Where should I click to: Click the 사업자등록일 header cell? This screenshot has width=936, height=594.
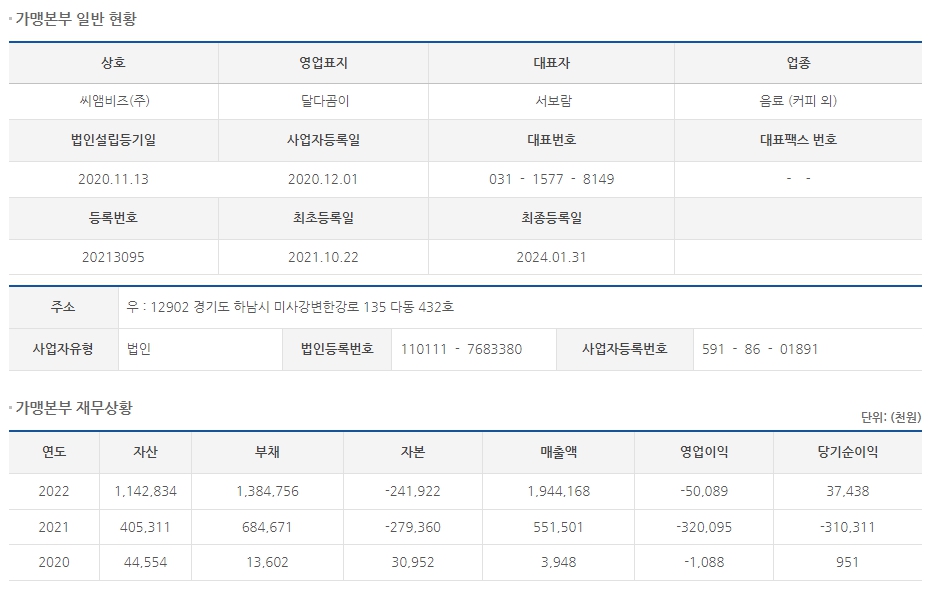(x=323, y=140)
